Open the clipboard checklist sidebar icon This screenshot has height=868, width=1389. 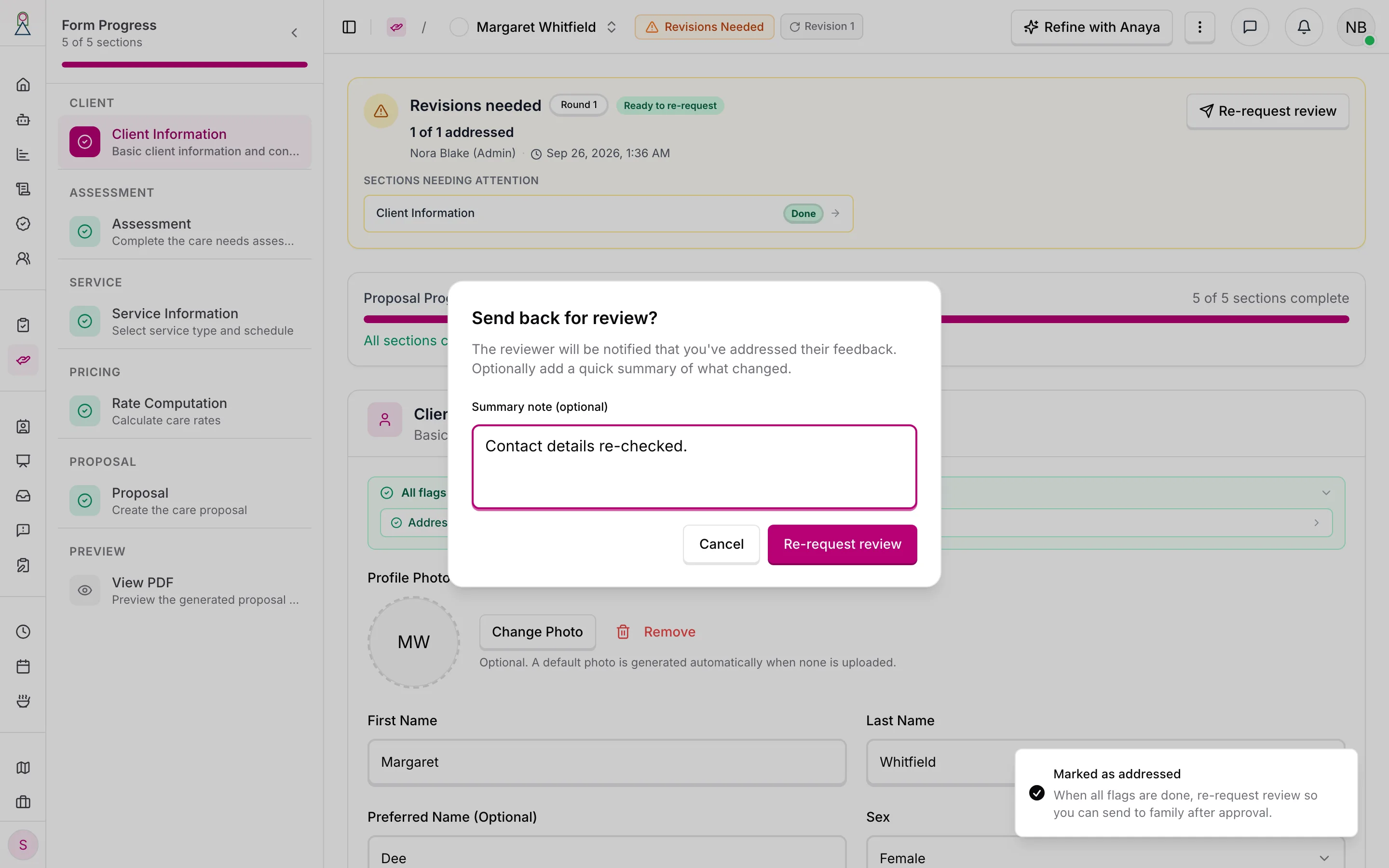(x=23, y=325)
